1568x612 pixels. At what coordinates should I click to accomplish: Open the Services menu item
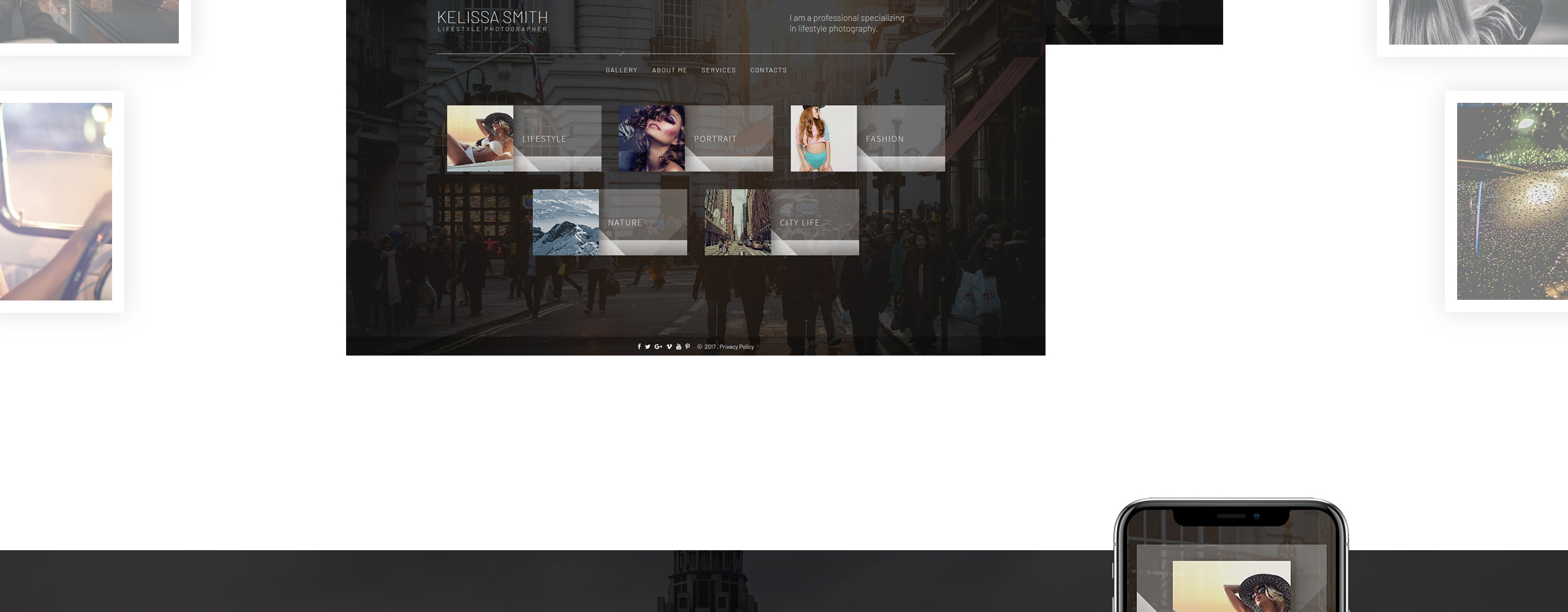pos(718,70)
